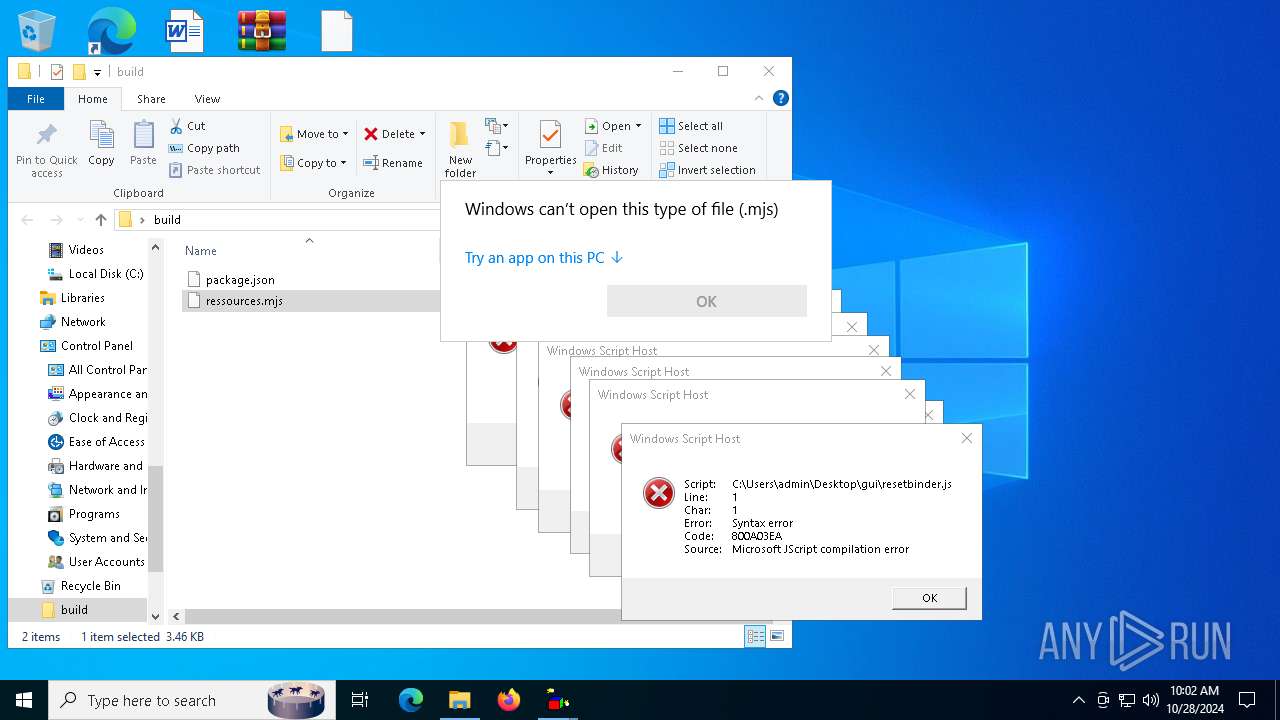Open the Copy to dropdown

(313, 163)
